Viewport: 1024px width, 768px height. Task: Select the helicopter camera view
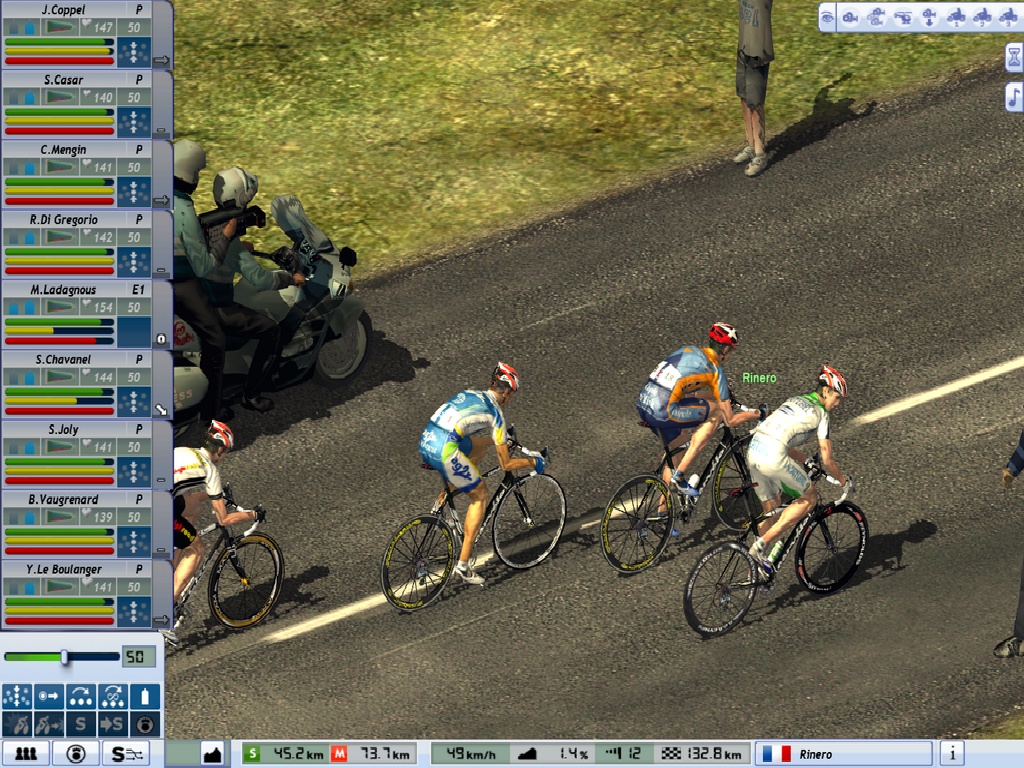click(903, 16)
